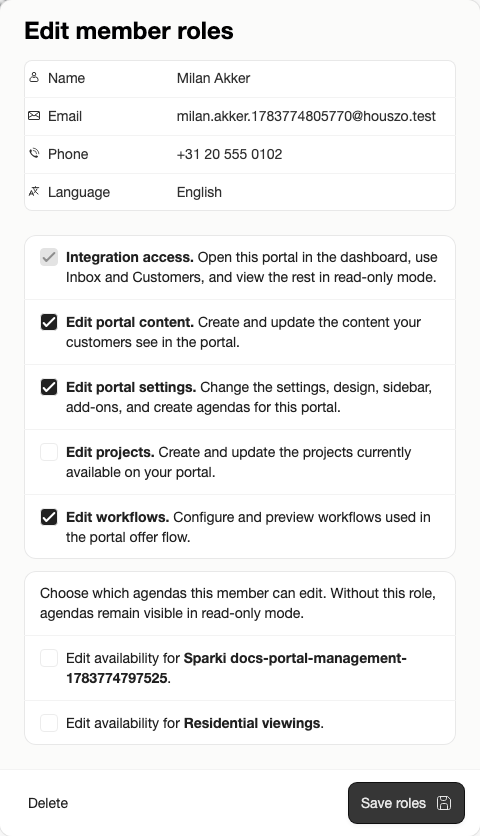The width and height of the screenshot is (480, 836).
Task: Disable the Edit portal settings checkbox
Action: click(49, 388)
